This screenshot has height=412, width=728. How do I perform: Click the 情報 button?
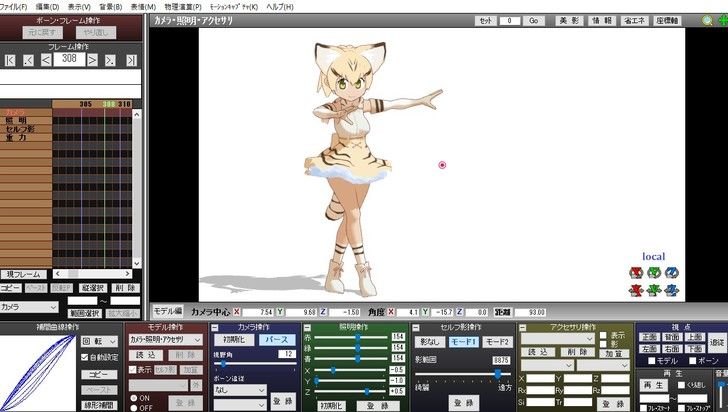[x=602, y=21]
